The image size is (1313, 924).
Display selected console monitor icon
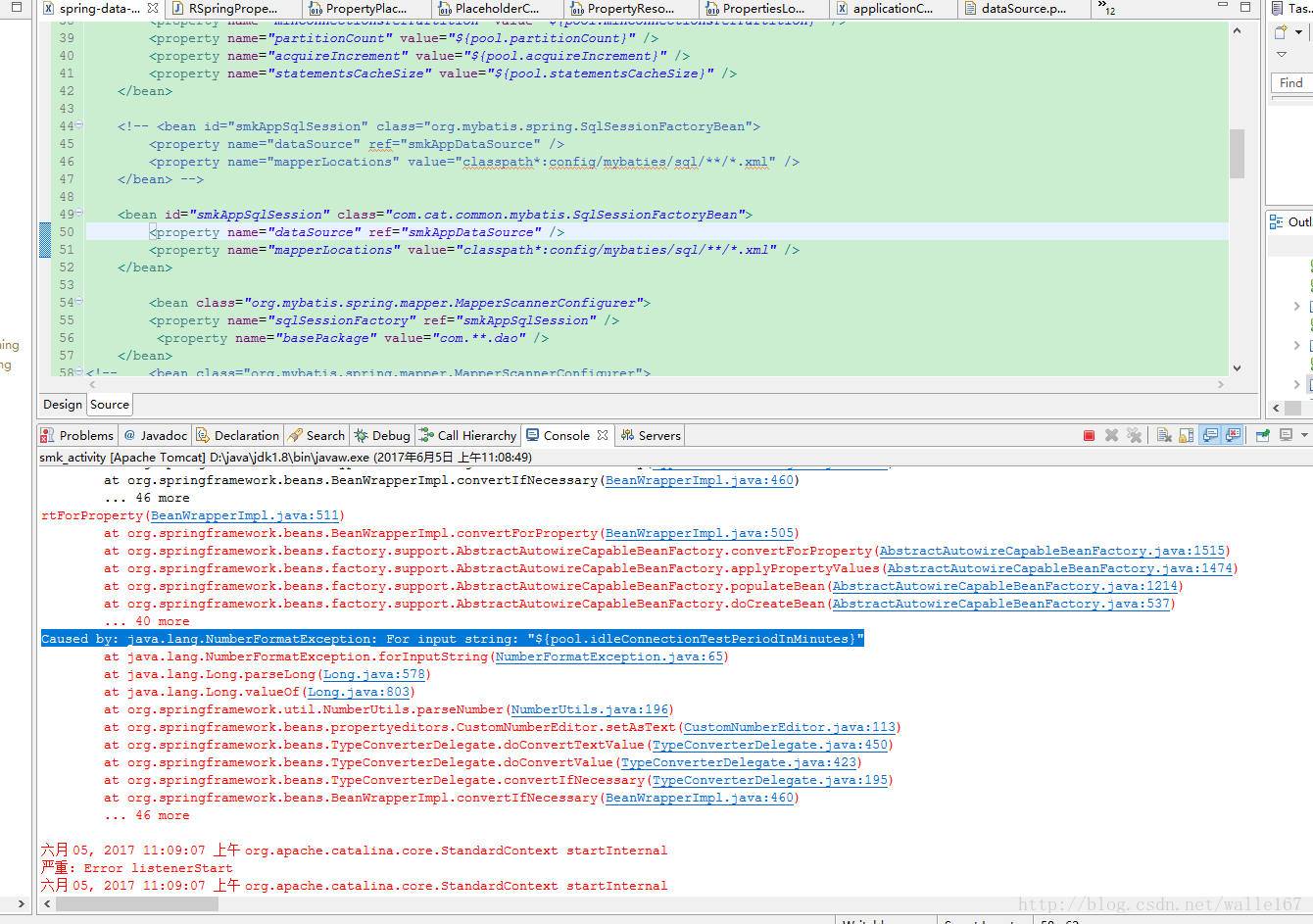click(x=1287, y=435)
